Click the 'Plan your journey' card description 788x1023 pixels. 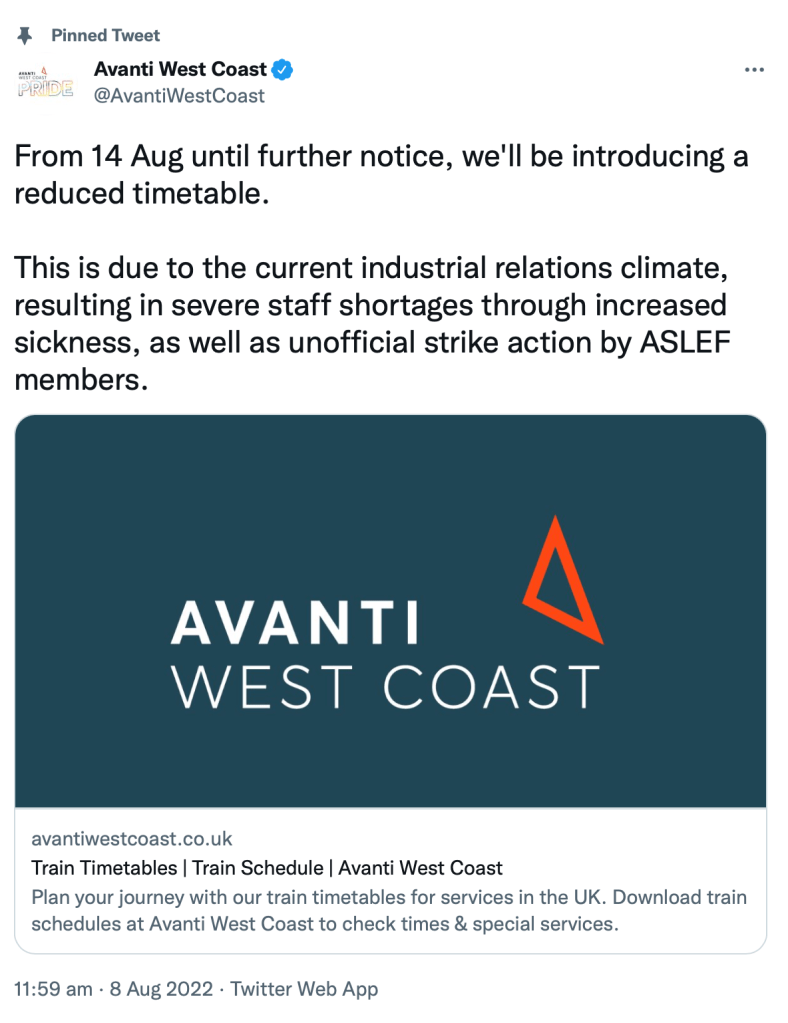pos(389,910)
